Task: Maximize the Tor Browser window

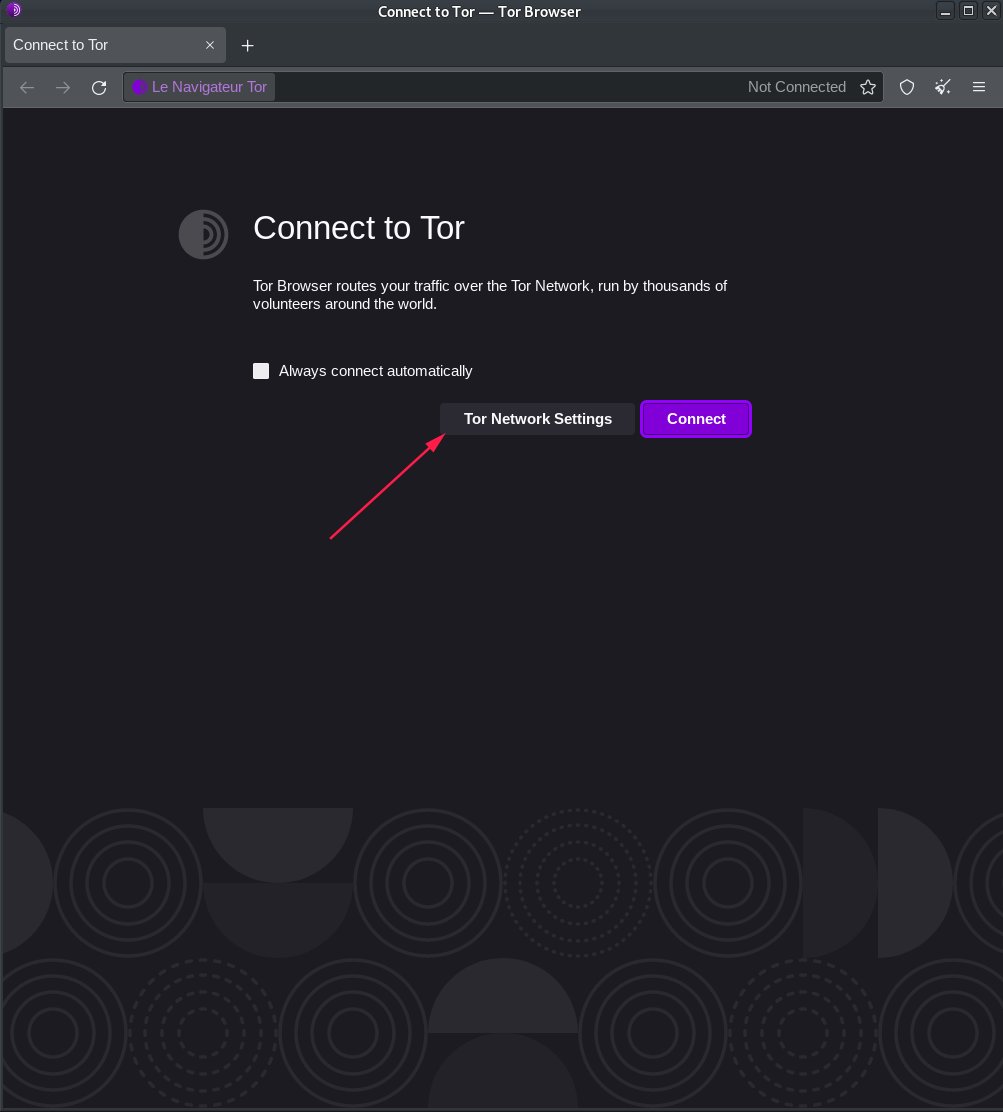Action: tap(968, 11)
